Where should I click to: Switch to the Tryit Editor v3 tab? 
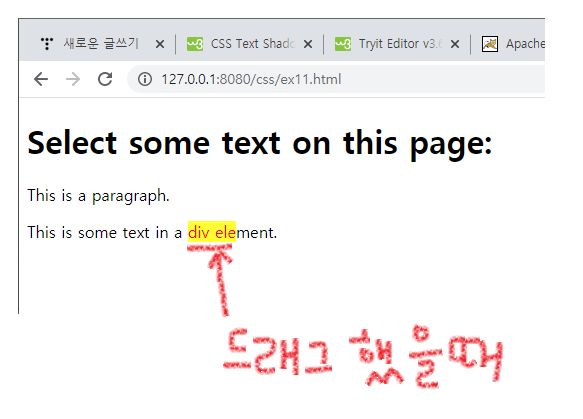400,44
